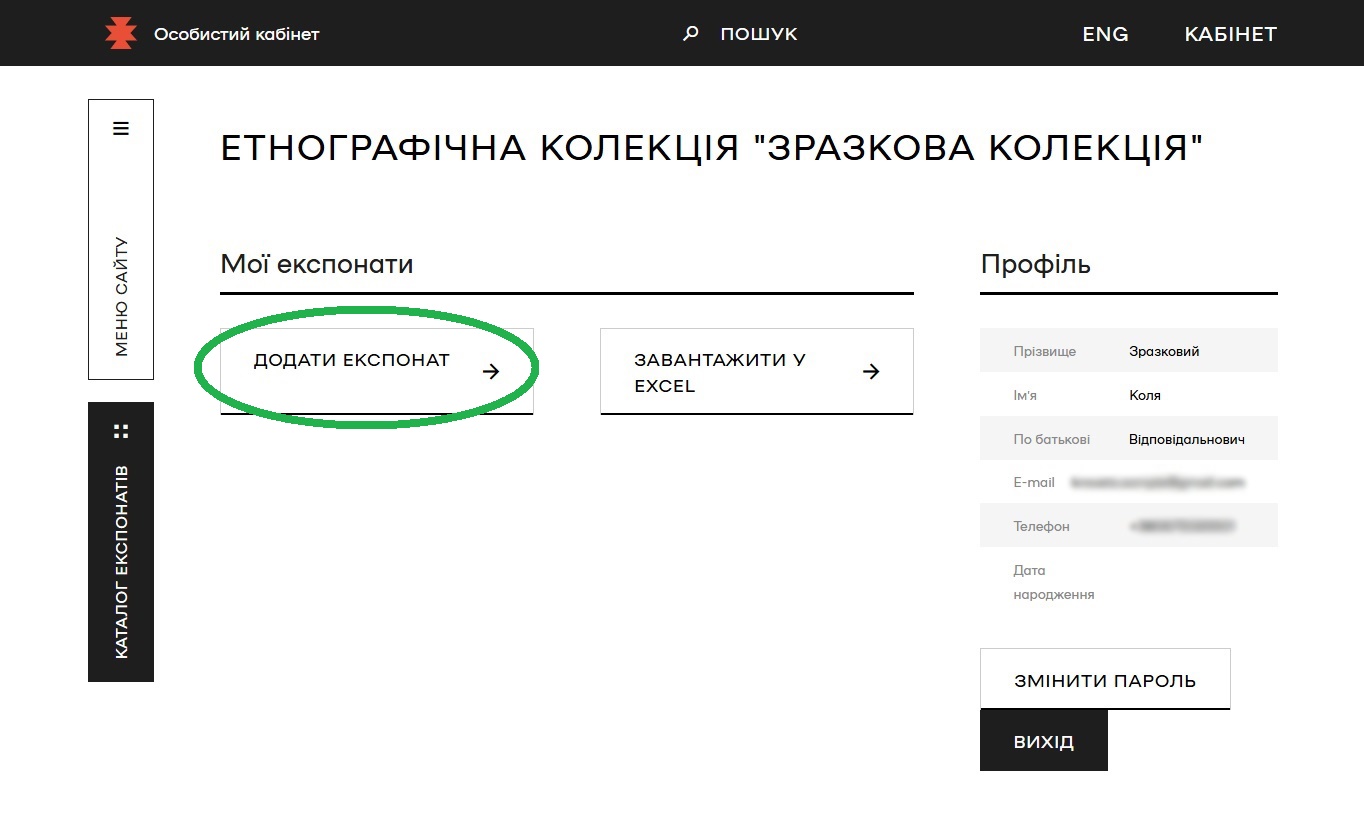The height and width of the screenshot is (836, 1364).
Task: Click the four-dot catalog grid icon
Action: 121,431
